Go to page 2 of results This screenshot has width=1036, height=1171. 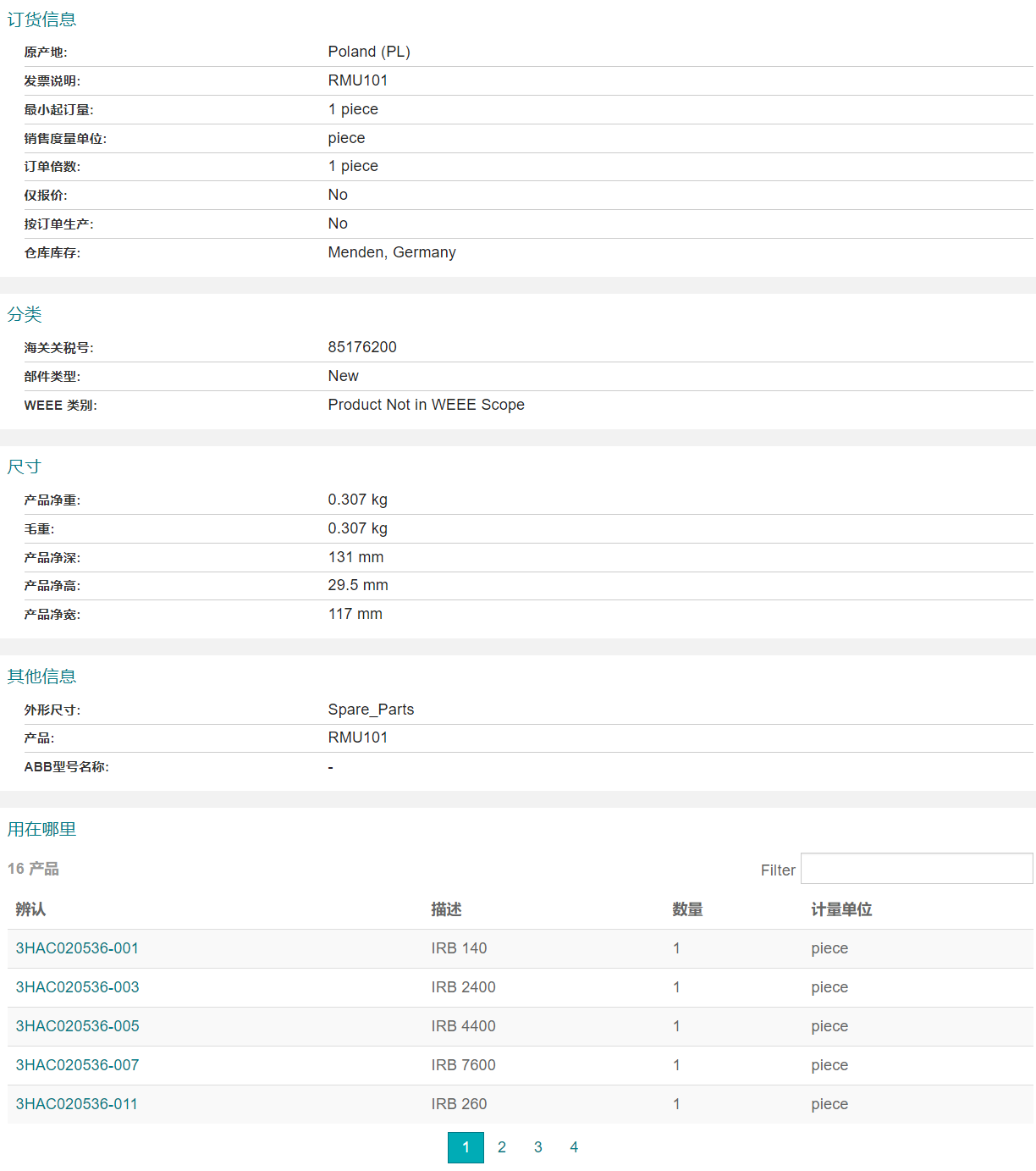502,1147
